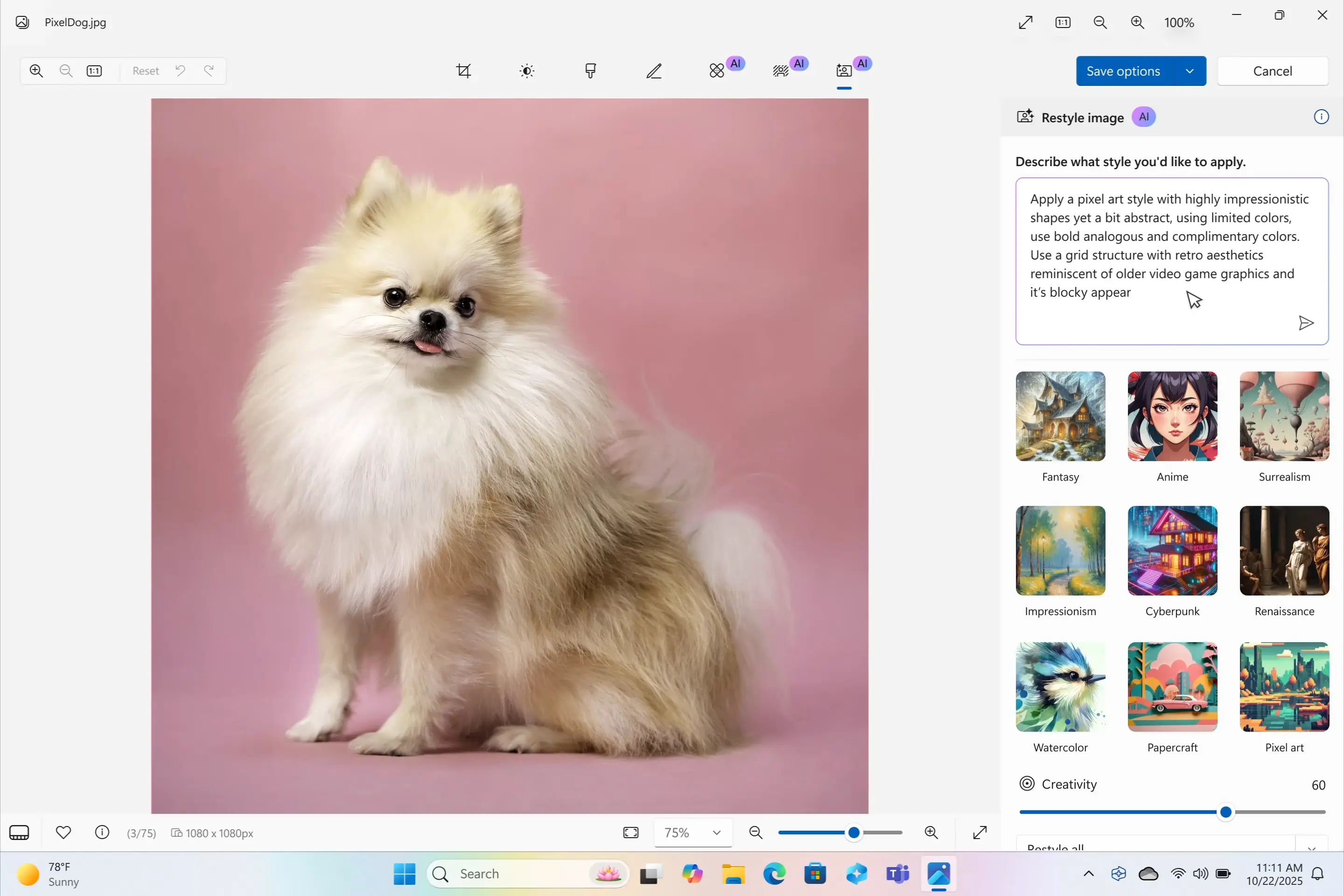Open the notification bell in the tray
This screenshot has height=896, width=1344.
click(1318, 874)
